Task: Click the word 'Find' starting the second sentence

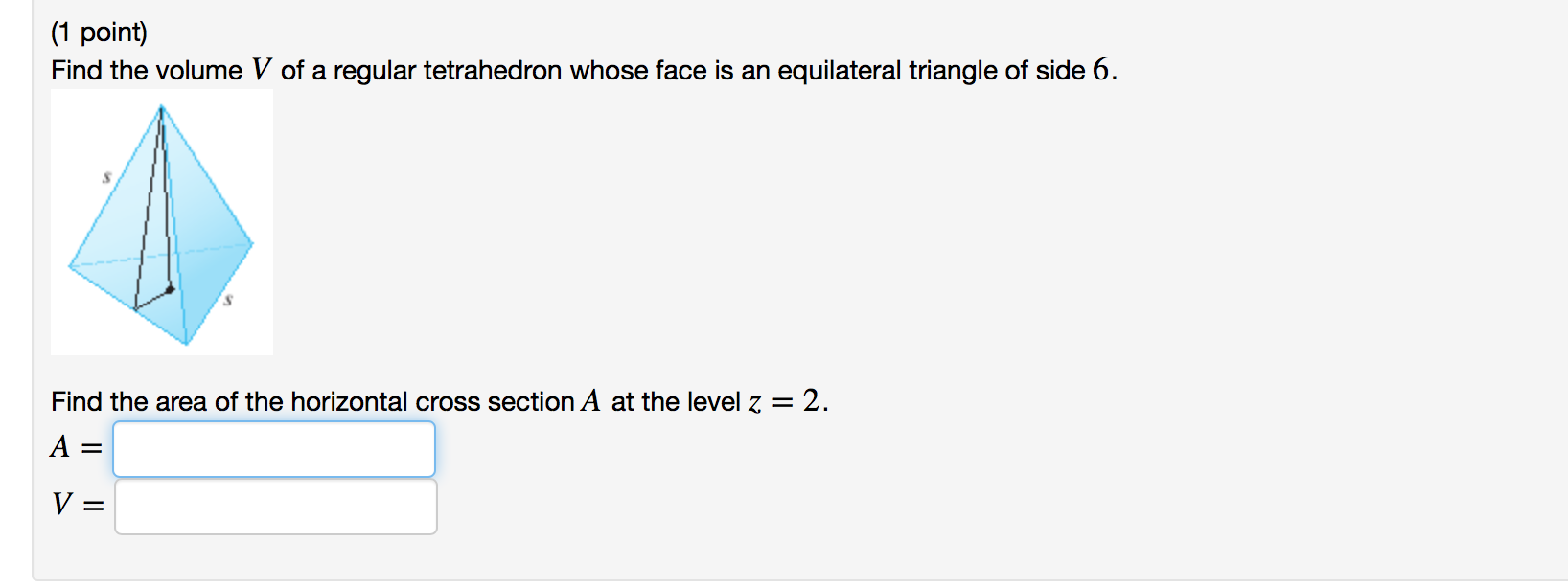Action: (x=76, y=401)
